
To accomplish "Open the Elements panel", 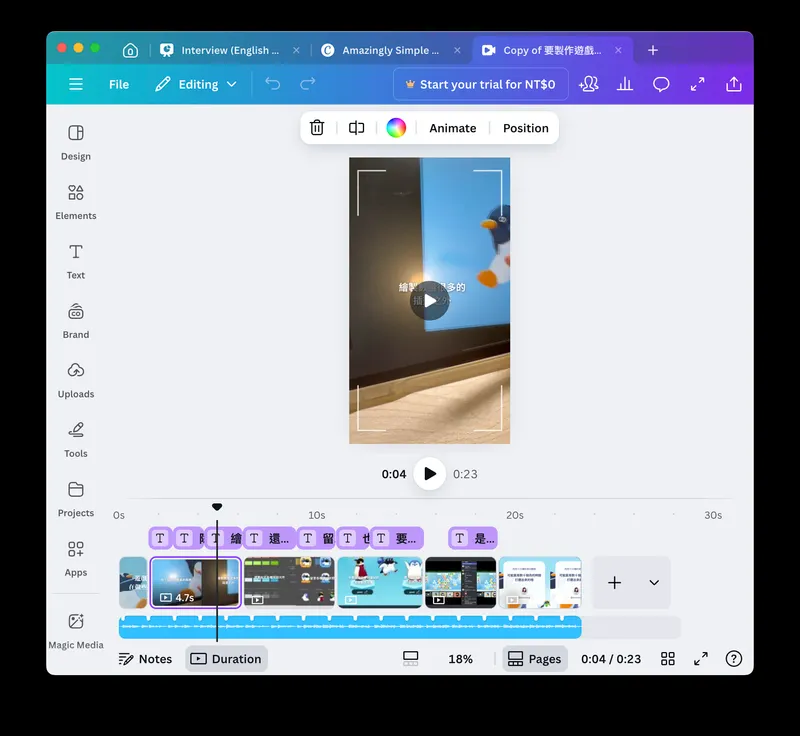I will (76, 202).
